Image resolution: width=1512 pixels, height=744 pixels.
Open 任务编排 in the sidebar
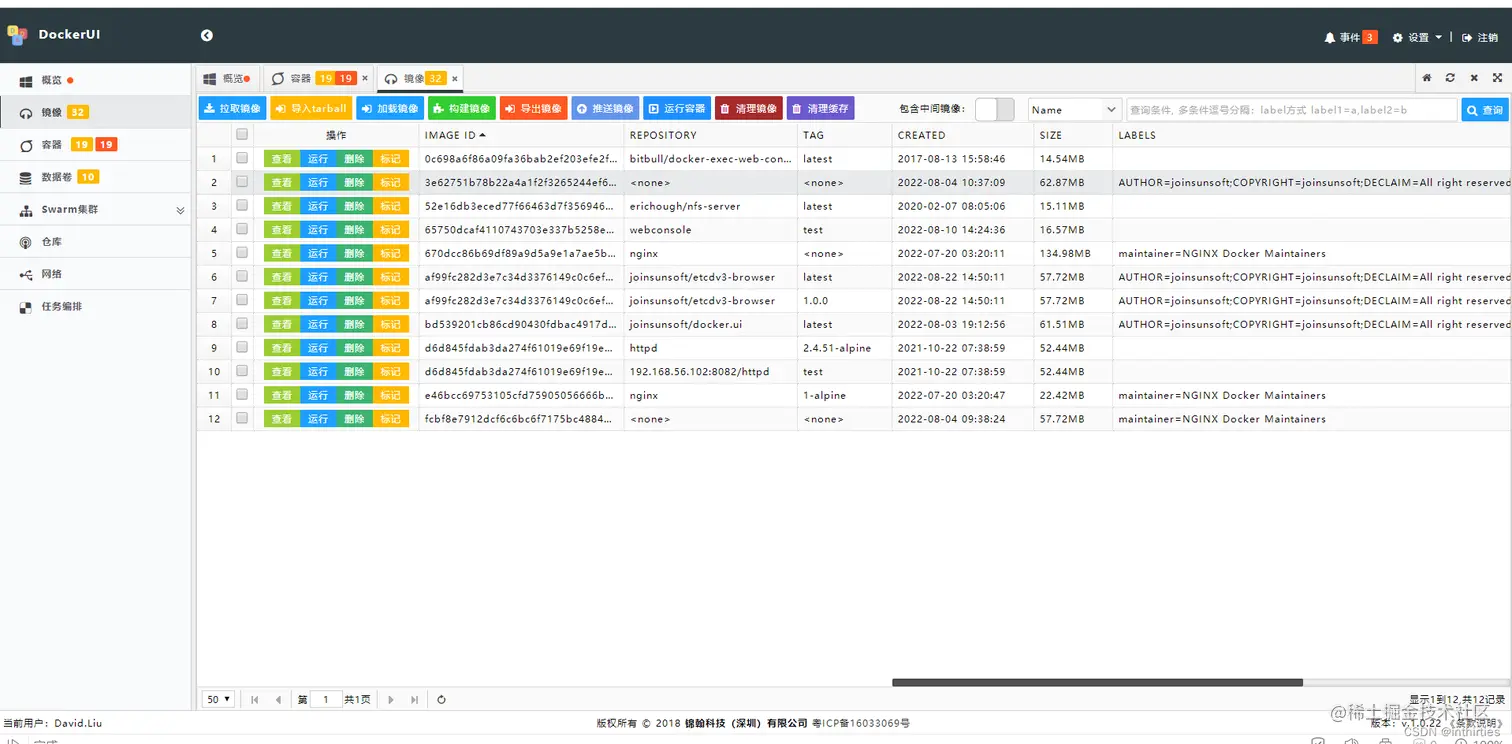(95, 307)
